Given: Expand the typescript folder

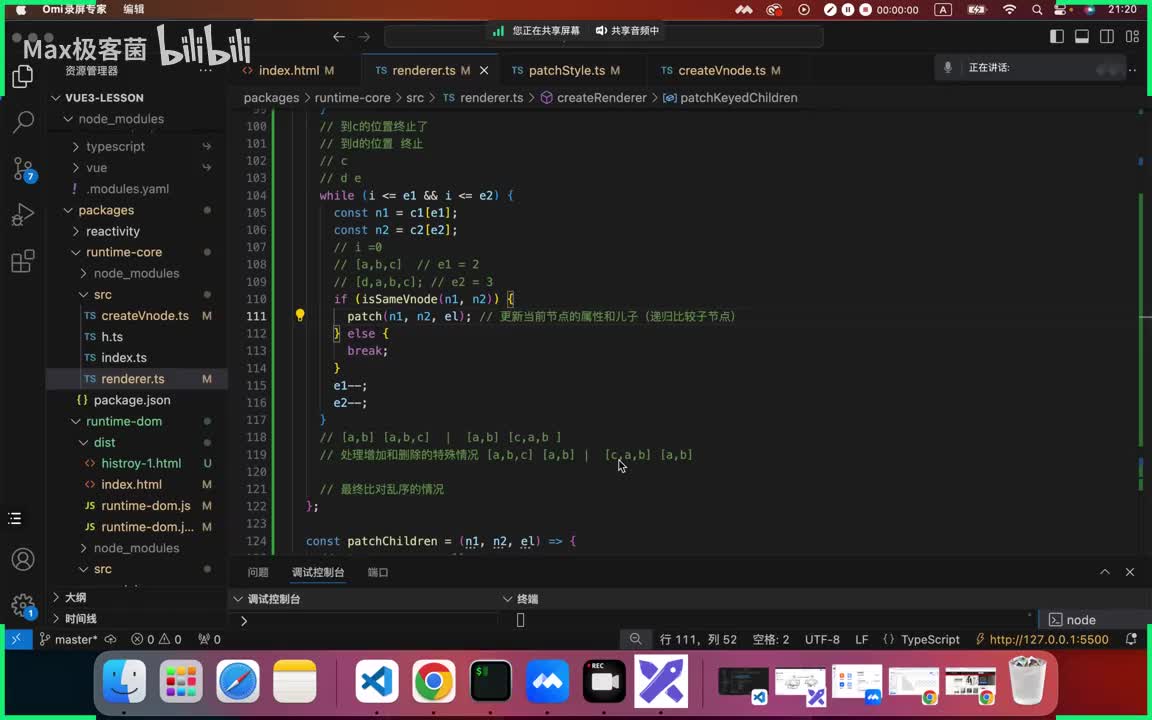Looking at the screenshot, I should 115,146.
